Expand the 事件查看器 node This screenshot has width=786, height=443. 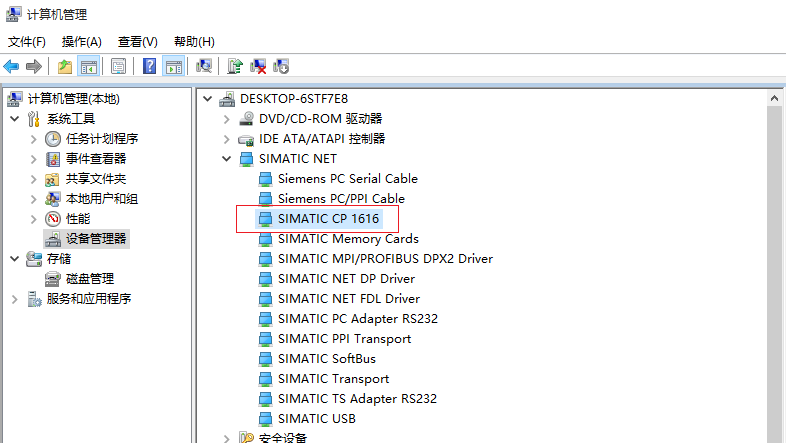(34, 159)
